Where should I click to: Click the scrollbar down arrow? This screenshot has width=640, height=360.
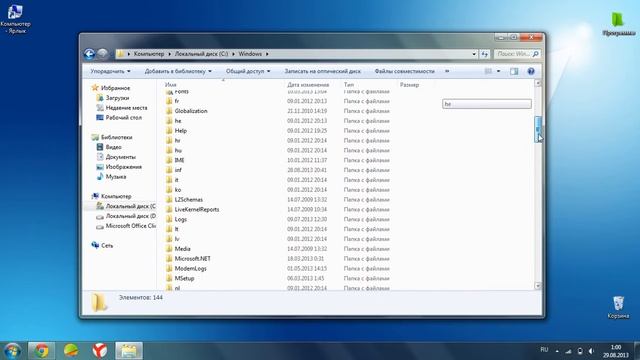538,286
